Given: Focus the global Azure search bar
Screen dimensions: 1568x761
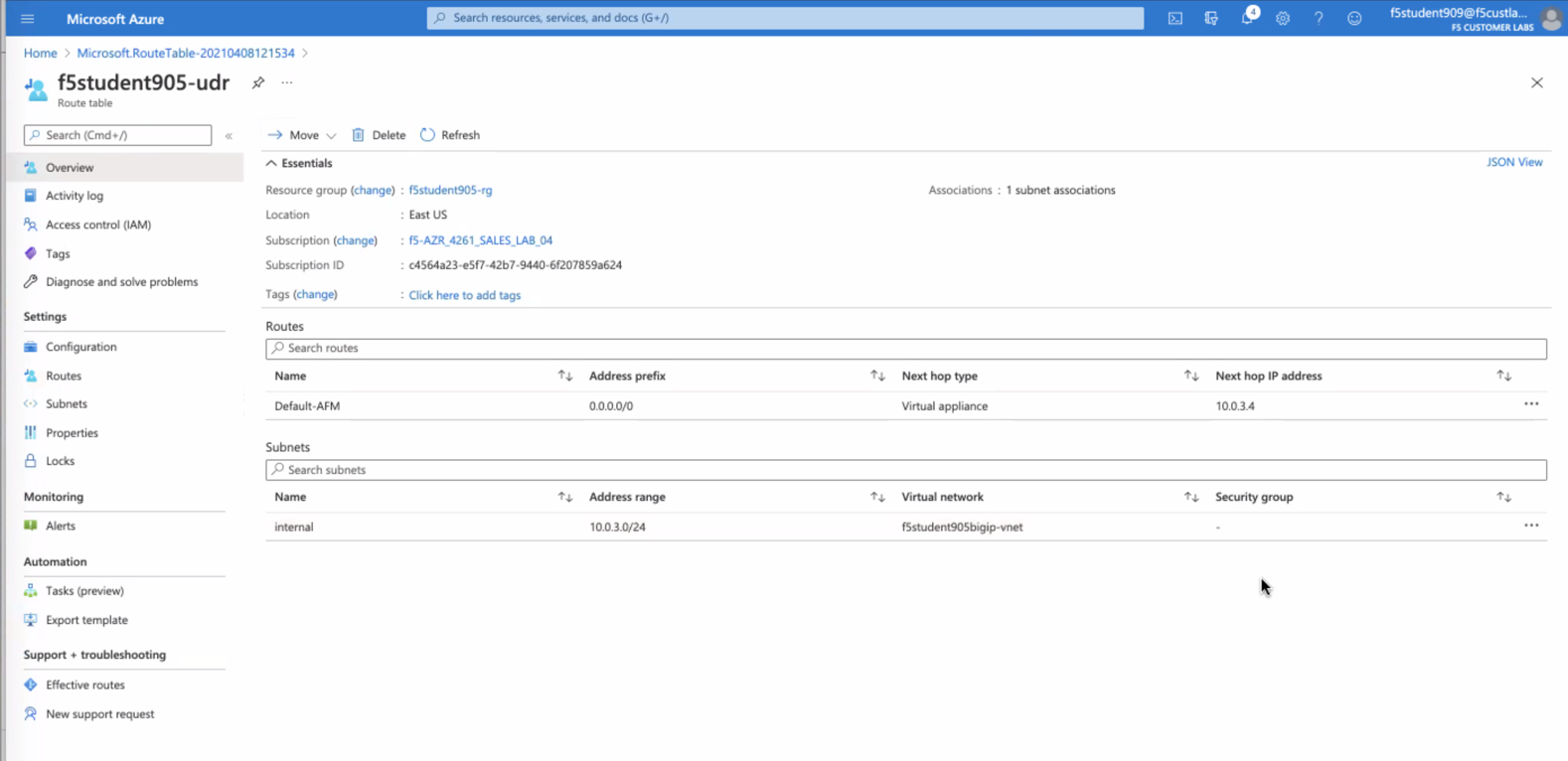Looking at the screenshot, I should tap(785, 18).
